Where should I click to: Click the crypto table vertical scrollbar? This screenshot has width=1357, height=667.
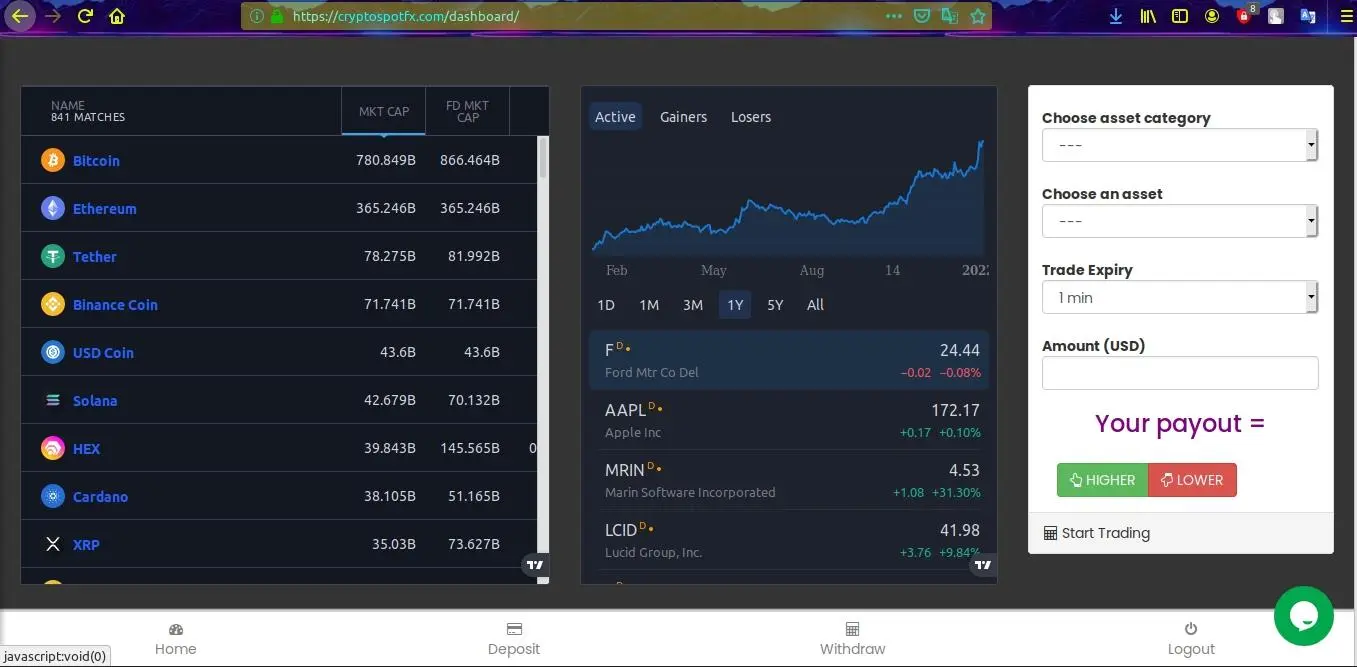click(x=543, y=157)
